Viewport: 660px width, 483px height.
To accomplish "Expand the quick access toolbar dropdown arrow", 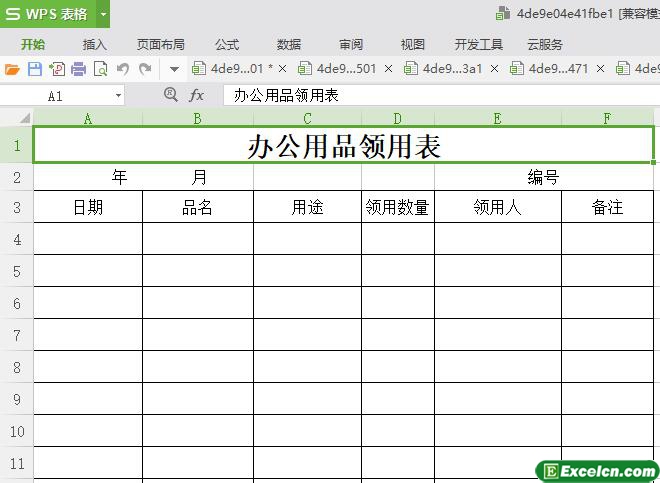I will coord(174,69).
